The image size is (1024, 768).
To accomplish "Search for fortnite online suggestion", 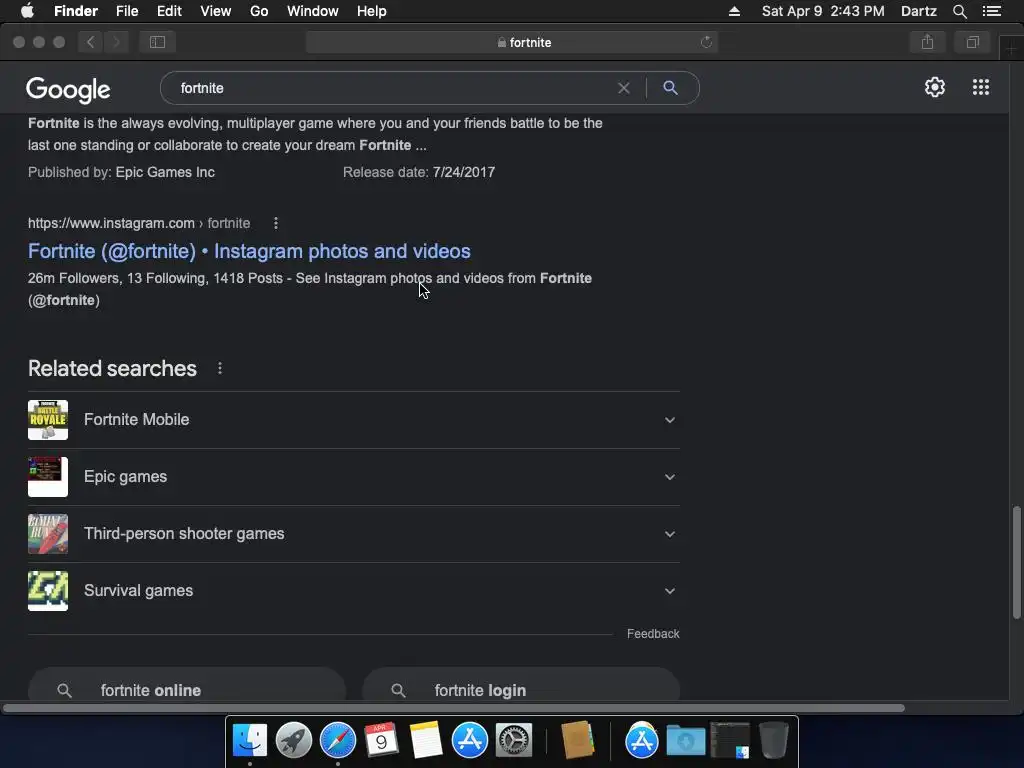I will [x=187, y=684].
